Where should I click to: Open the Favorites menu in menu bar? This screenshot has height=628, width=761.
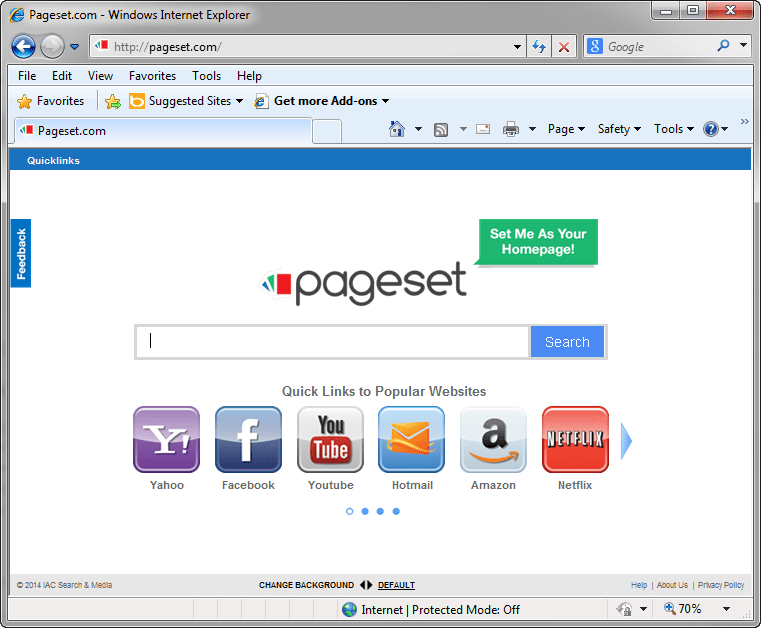tap(152, 76)
